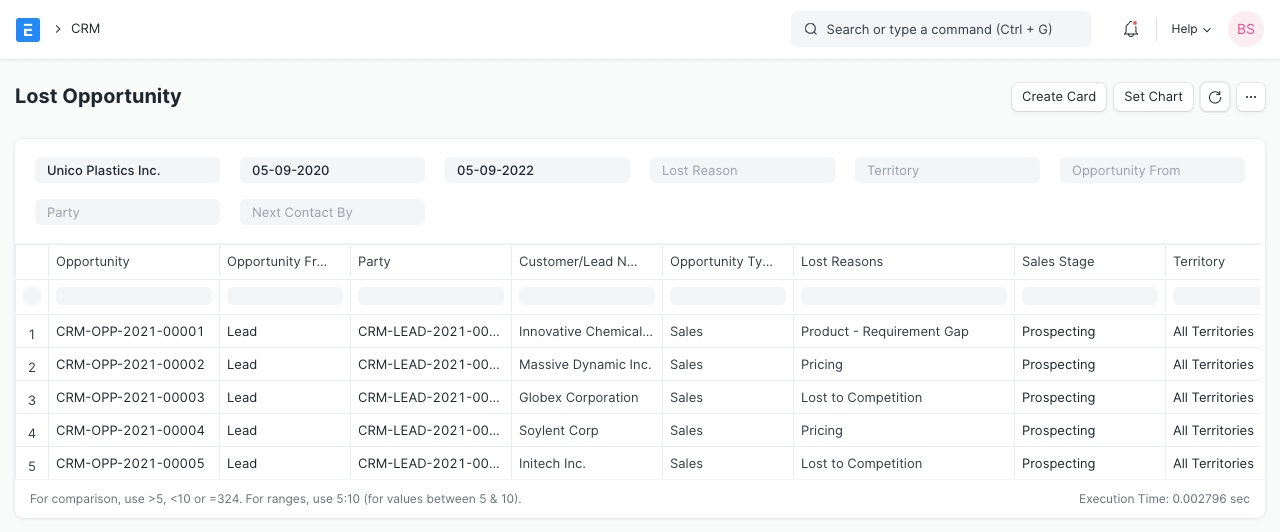
Task: Navigate to CRM breadcrumb
Action: click(86, 29)
